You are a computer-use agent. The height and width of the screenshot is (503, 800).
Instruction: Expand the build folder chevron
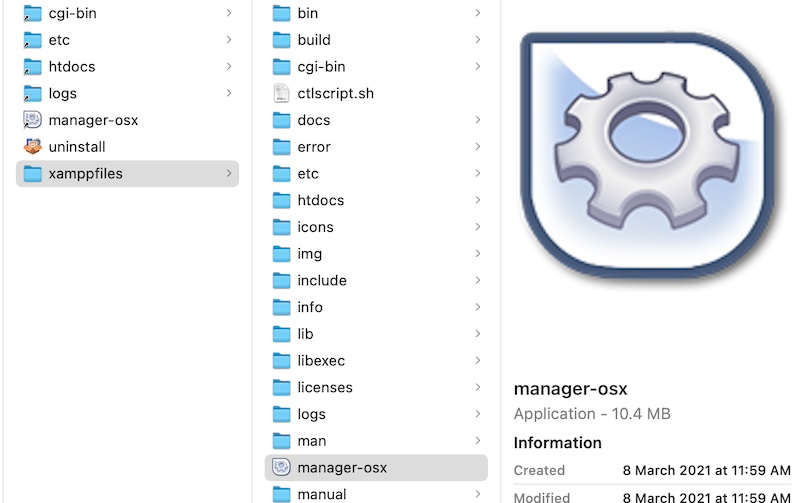(478, 40)
